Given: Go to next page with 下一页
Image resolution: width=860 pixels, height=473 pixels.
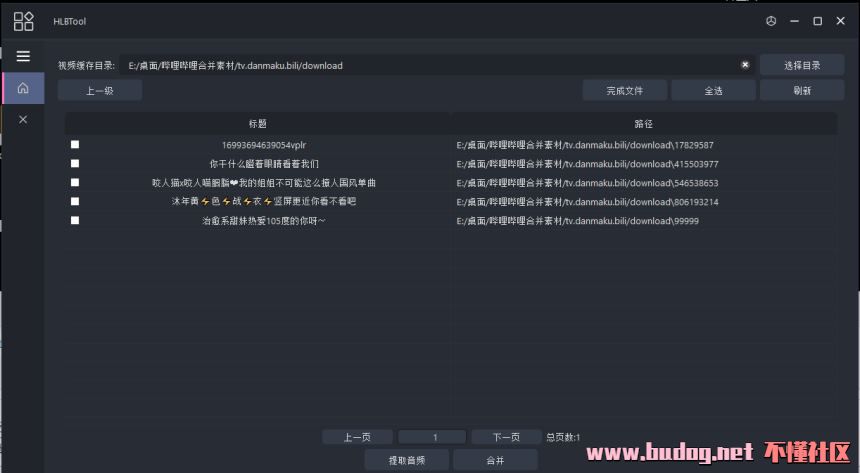Looking at the screenshot, I should tap(506, 437).
